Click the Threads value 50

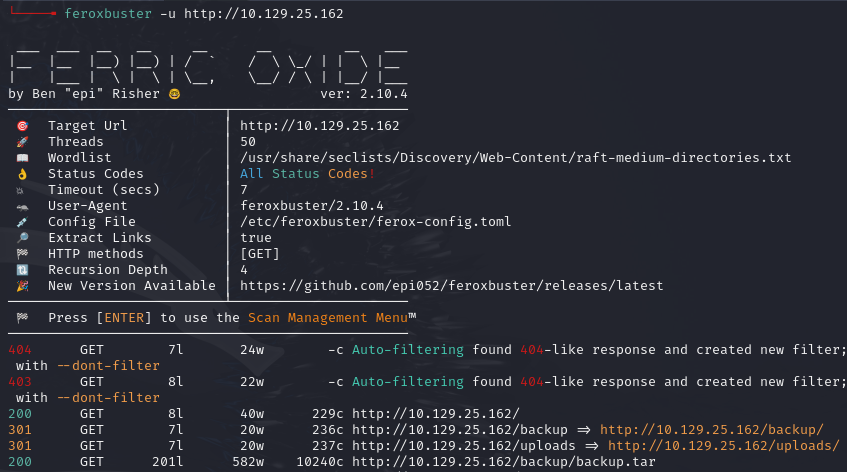pos(248,142)
